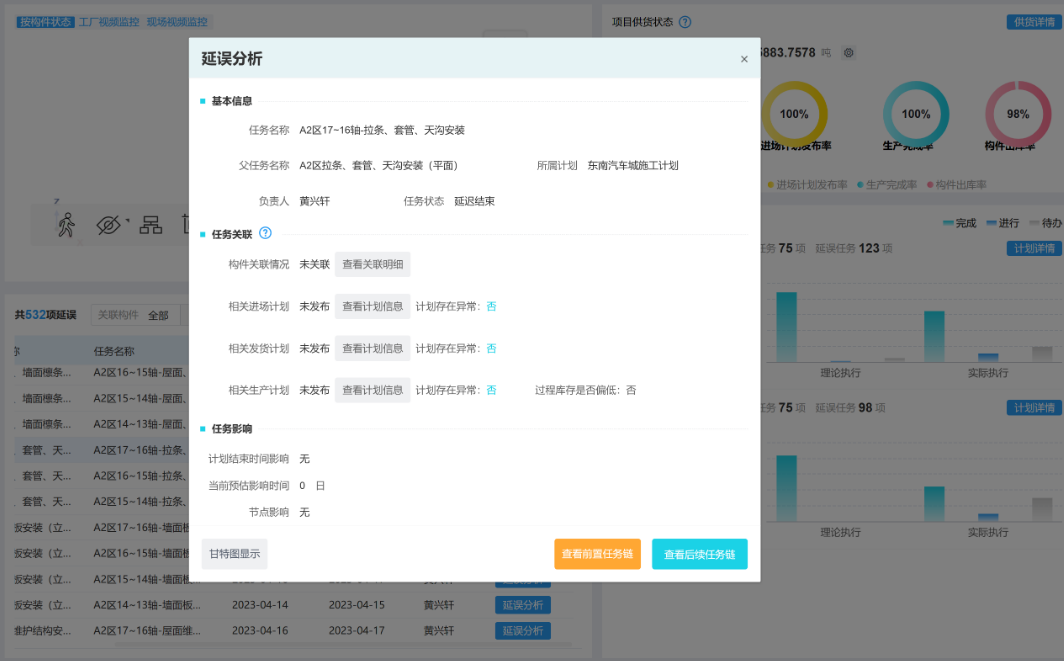The height and width of the screenshot is (661, 1064).
Task: Select the walking person tool in the 3D viewer
Action: pyautogui.click(x=66, y=225)
